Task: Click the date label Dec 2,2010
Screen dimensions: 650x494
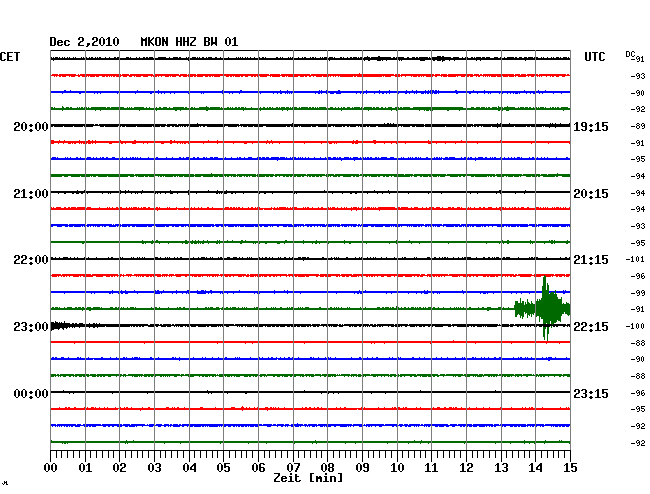Action: pyautogui.click(x=84, y=42)
